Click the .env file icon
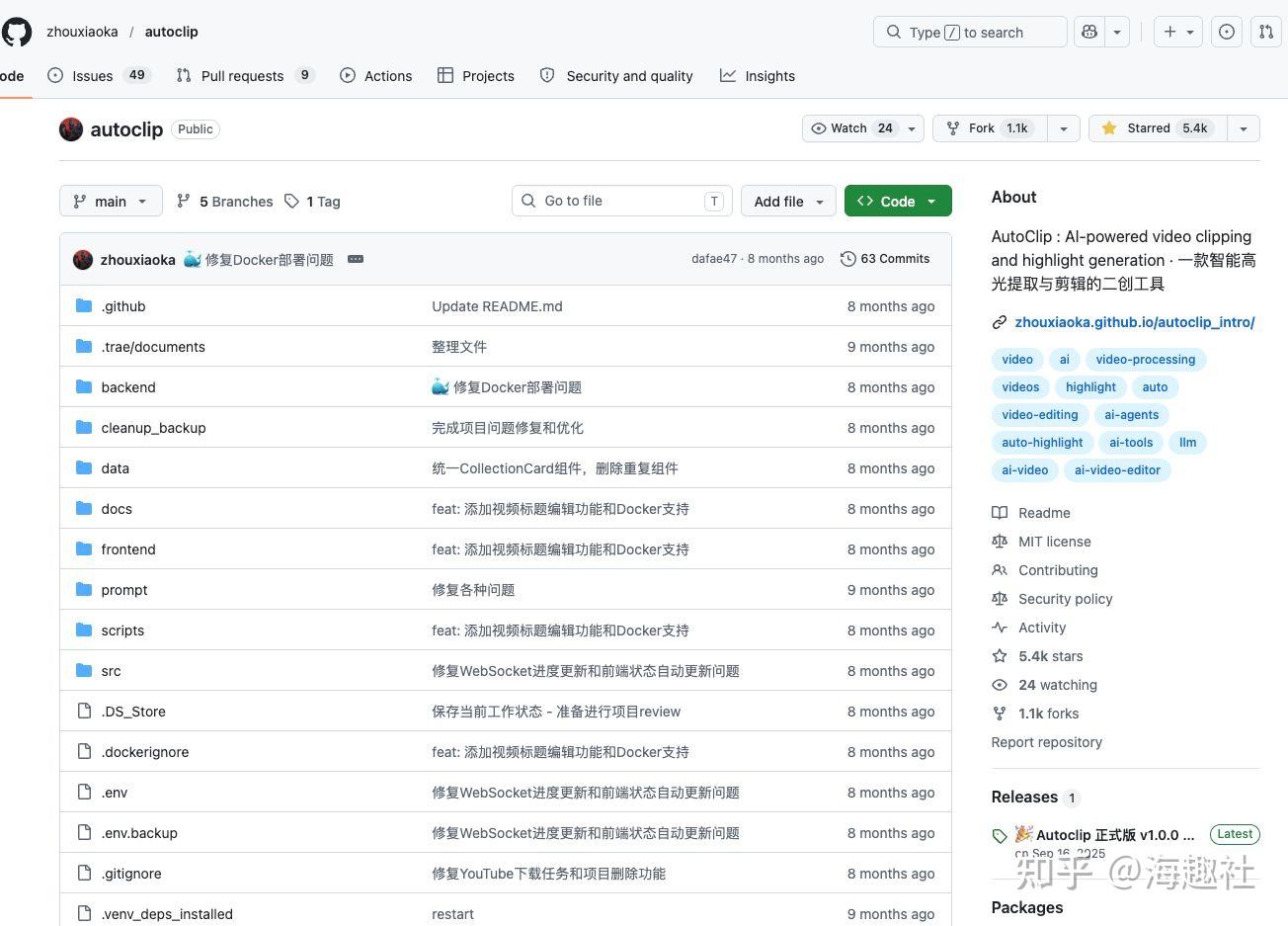 coord(84,793)
